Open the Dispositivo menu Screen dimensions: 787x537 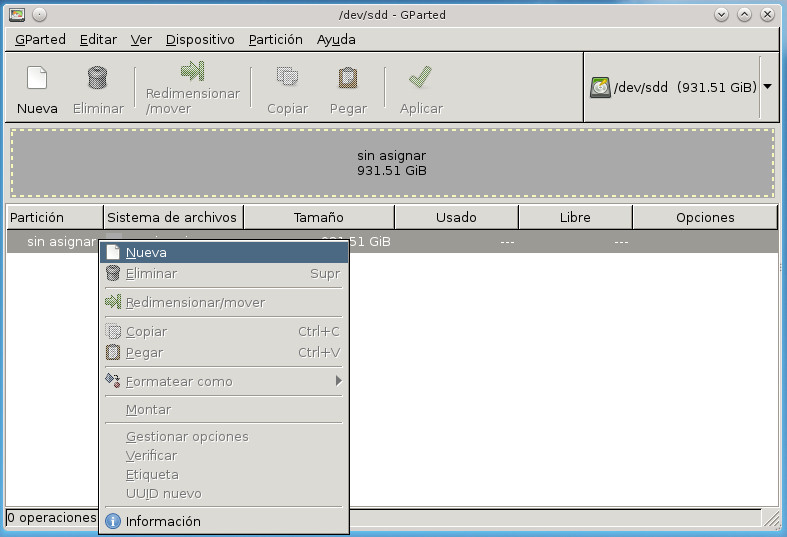click(200, 40)
